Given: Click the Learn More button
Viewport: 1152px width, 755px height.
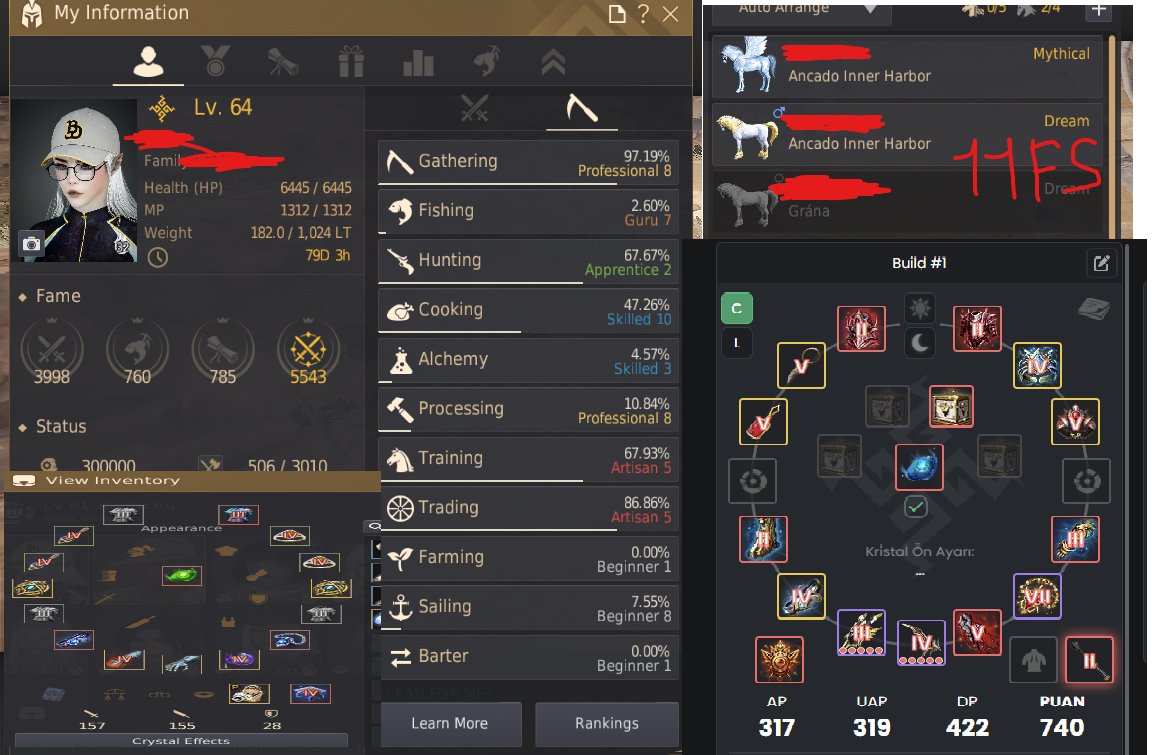Looking at the screenshot, I should (x=450, y=723).
